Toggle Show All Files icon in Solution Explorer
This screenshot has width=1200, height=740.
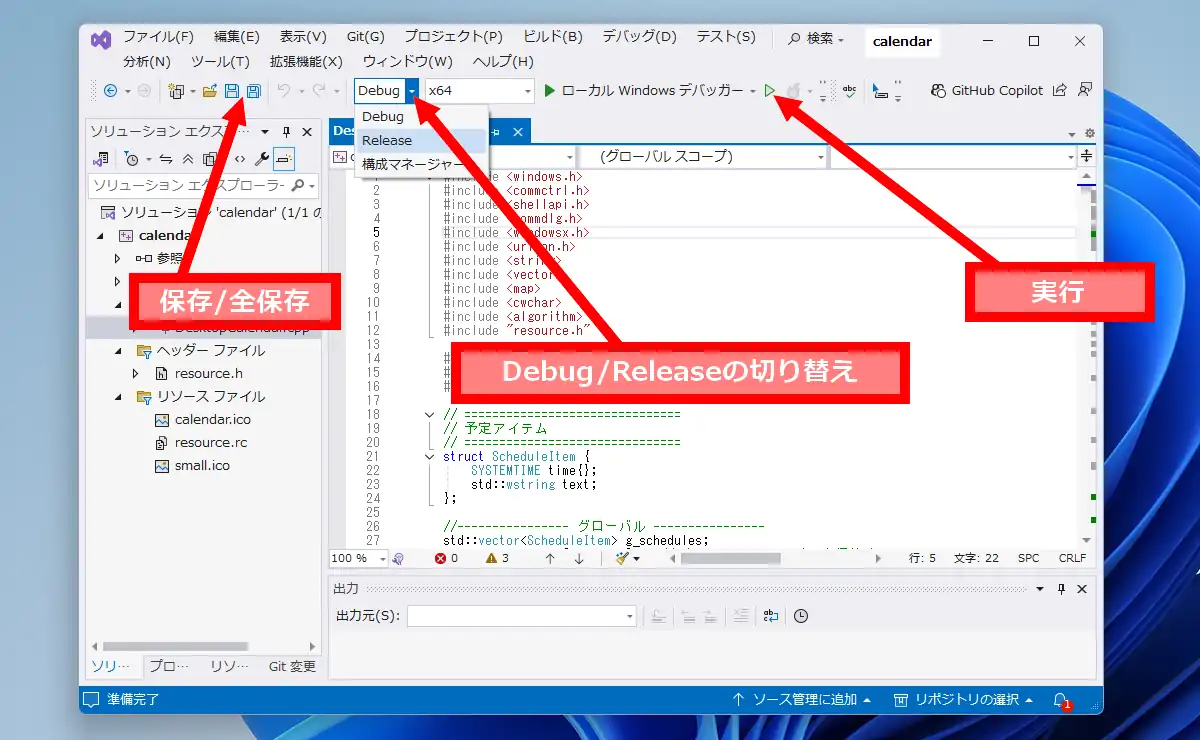coord(210,159)
